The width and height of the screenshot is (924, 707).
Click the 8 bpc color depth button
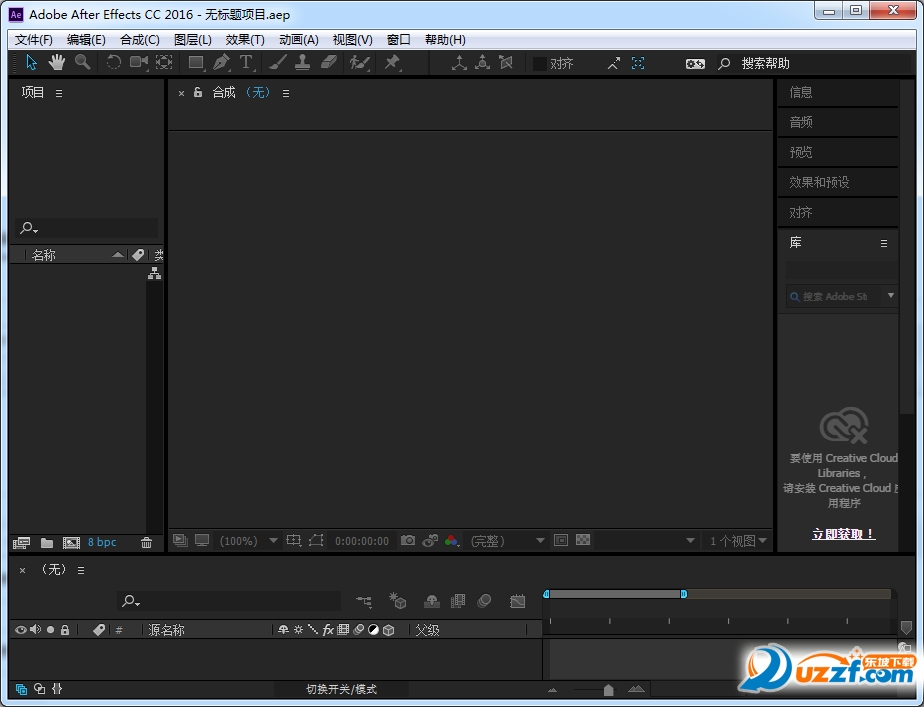point(102,542)
